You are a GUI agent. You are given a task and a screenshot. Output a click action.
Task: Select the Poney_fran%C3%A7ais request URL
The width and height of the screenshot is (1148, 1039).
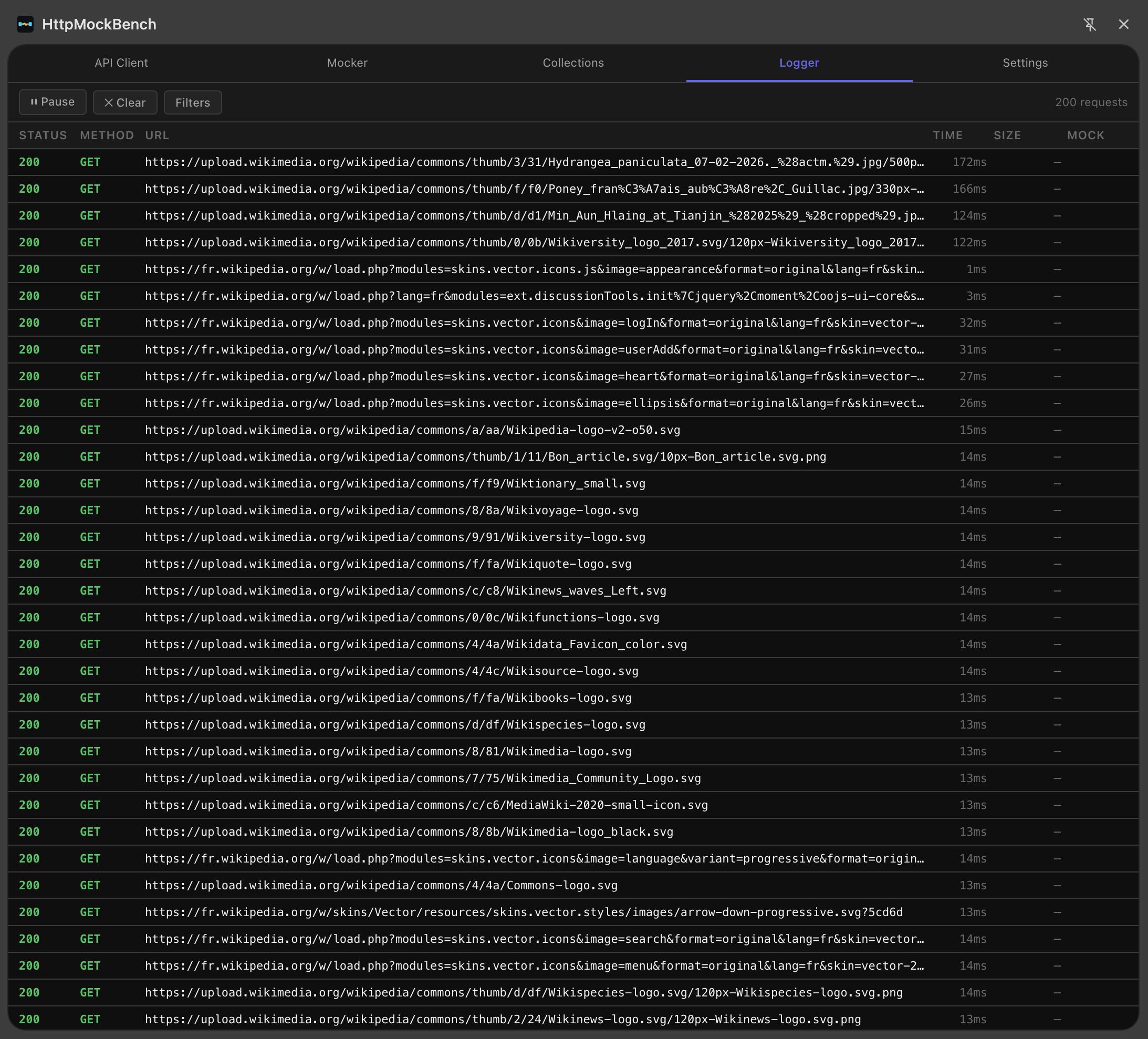point(534,189)
